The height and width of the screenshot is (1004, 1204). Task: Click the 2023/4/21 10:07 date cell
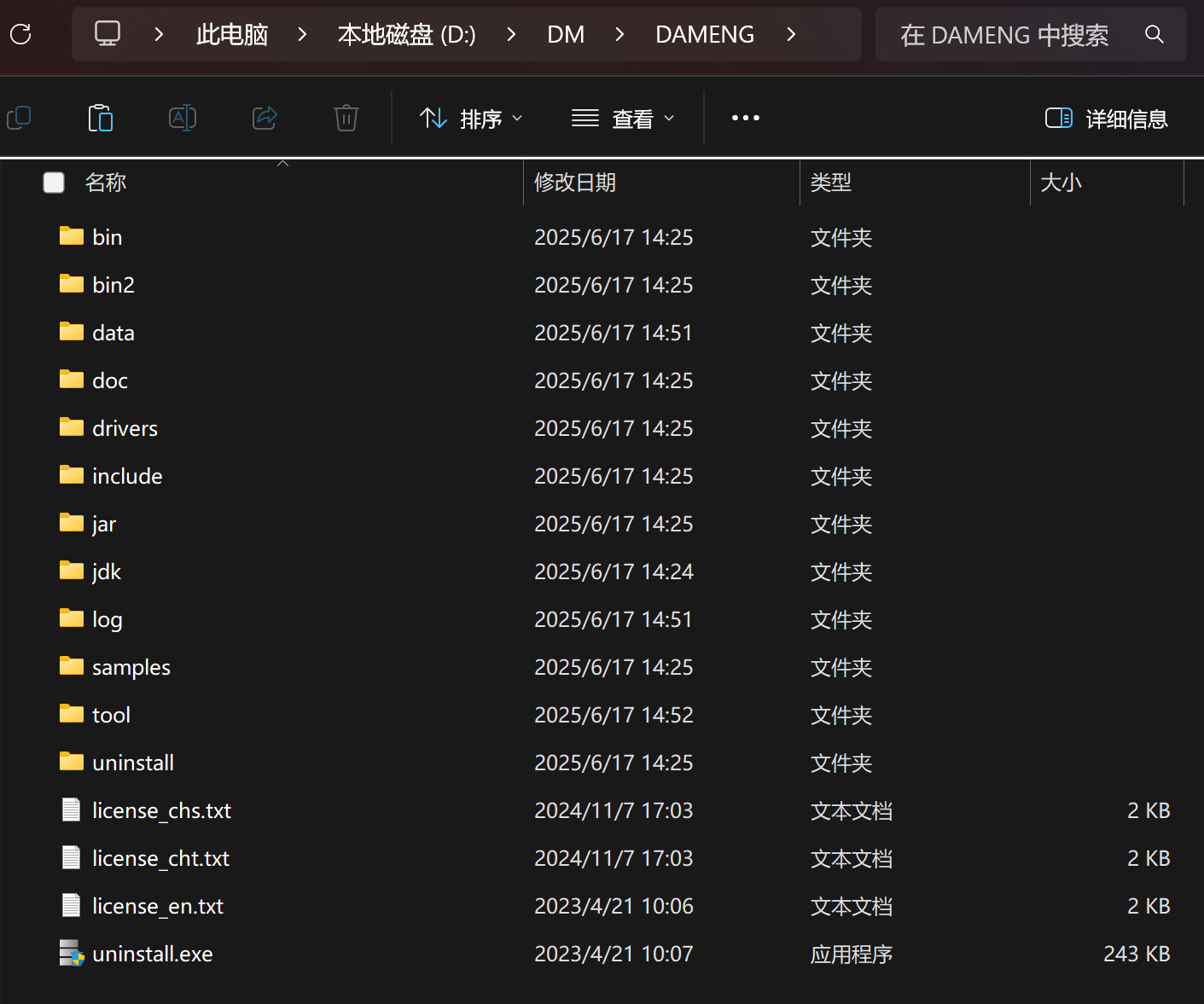point(614,954)
